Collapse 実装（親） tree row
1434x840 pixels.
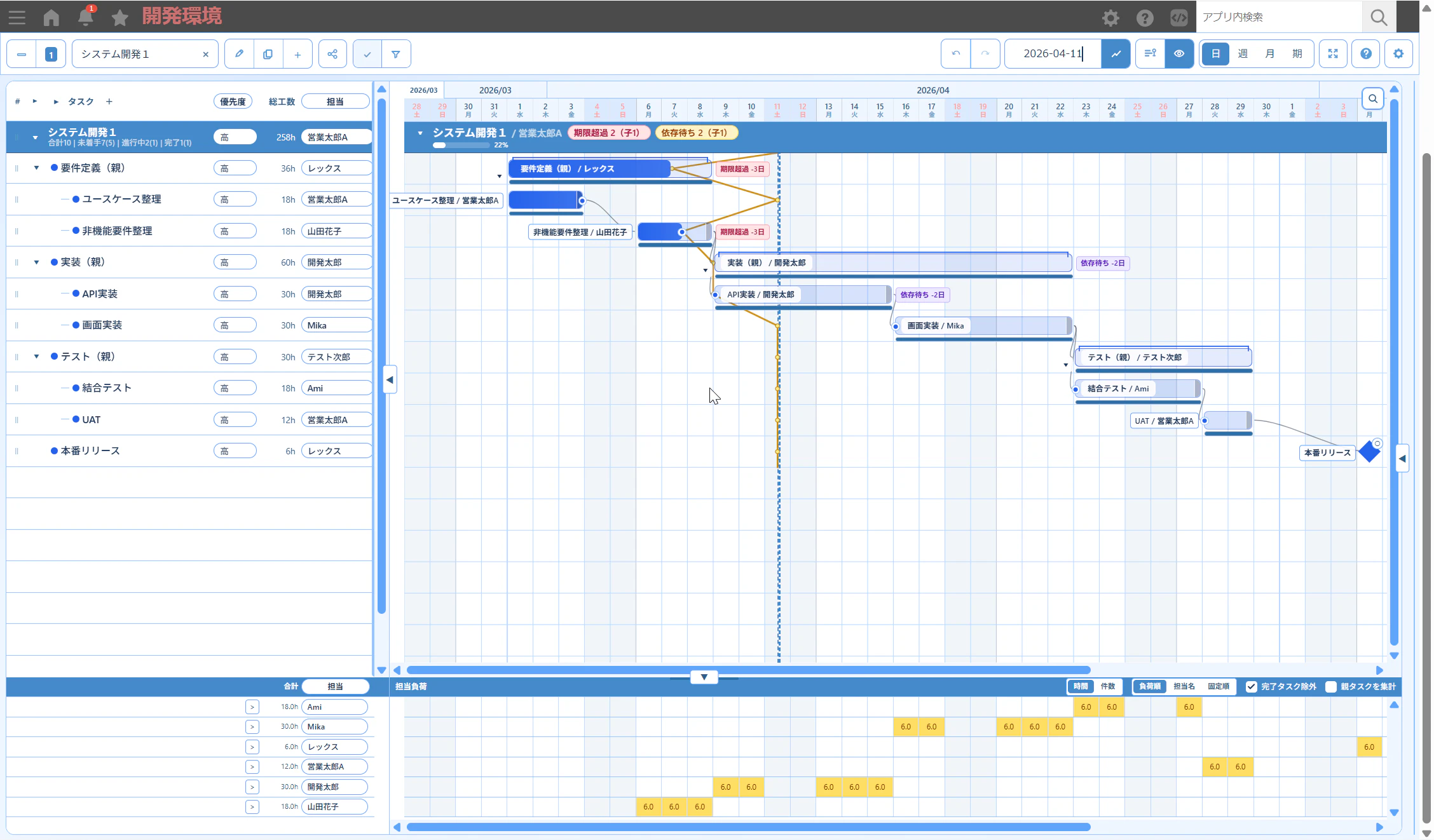[36, 262]
